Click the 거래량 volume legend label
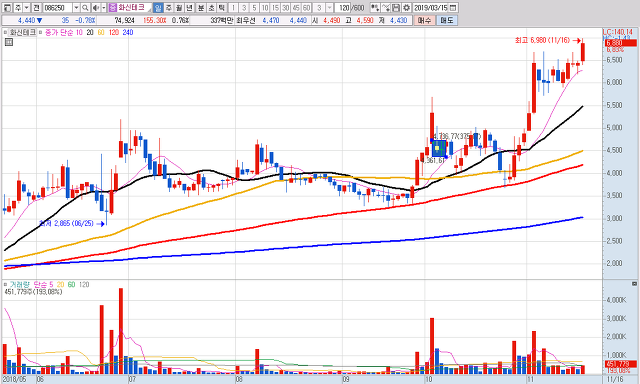Viewport: 640px width, 384px height. coord(20,284)
